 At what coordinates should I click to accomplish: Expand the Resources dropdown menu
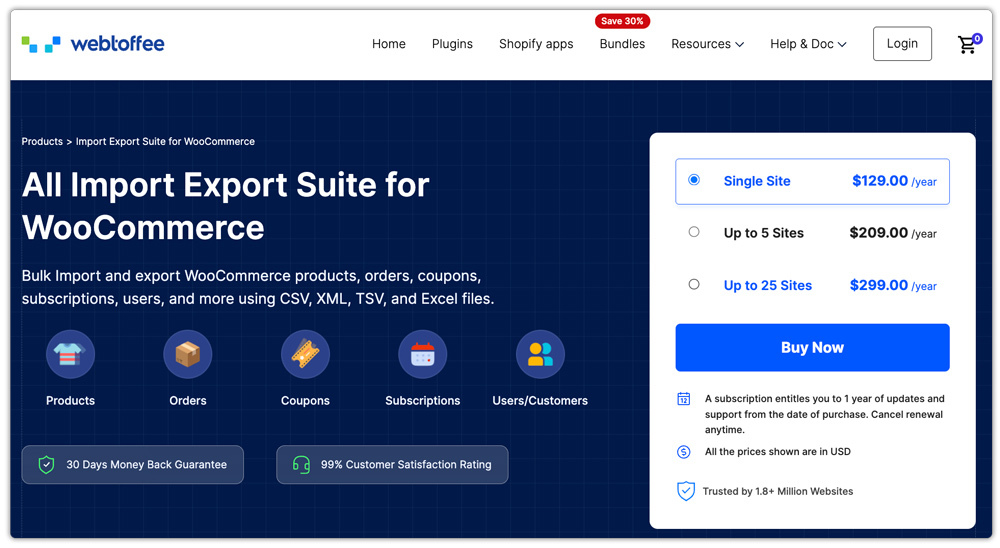click(x=707, y=44)
